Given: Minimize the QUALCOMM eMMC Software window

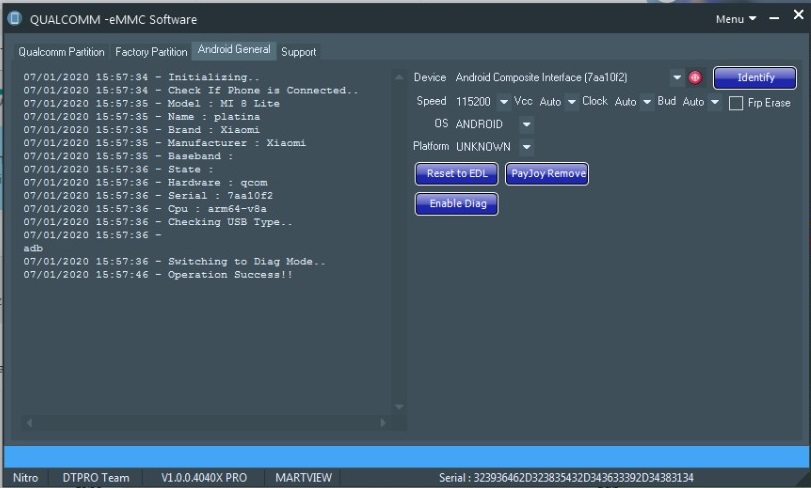Looking at the screenshot, I should click(774, 18).
